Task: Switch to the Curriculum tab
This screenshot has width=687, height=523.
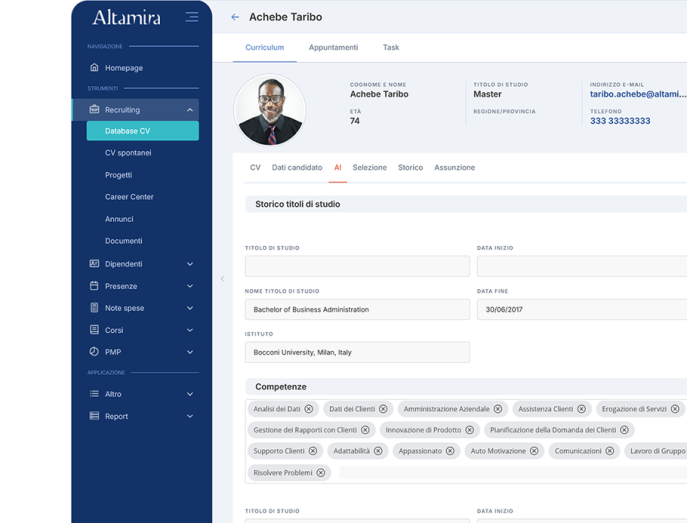Action: [x=265, y=47]
